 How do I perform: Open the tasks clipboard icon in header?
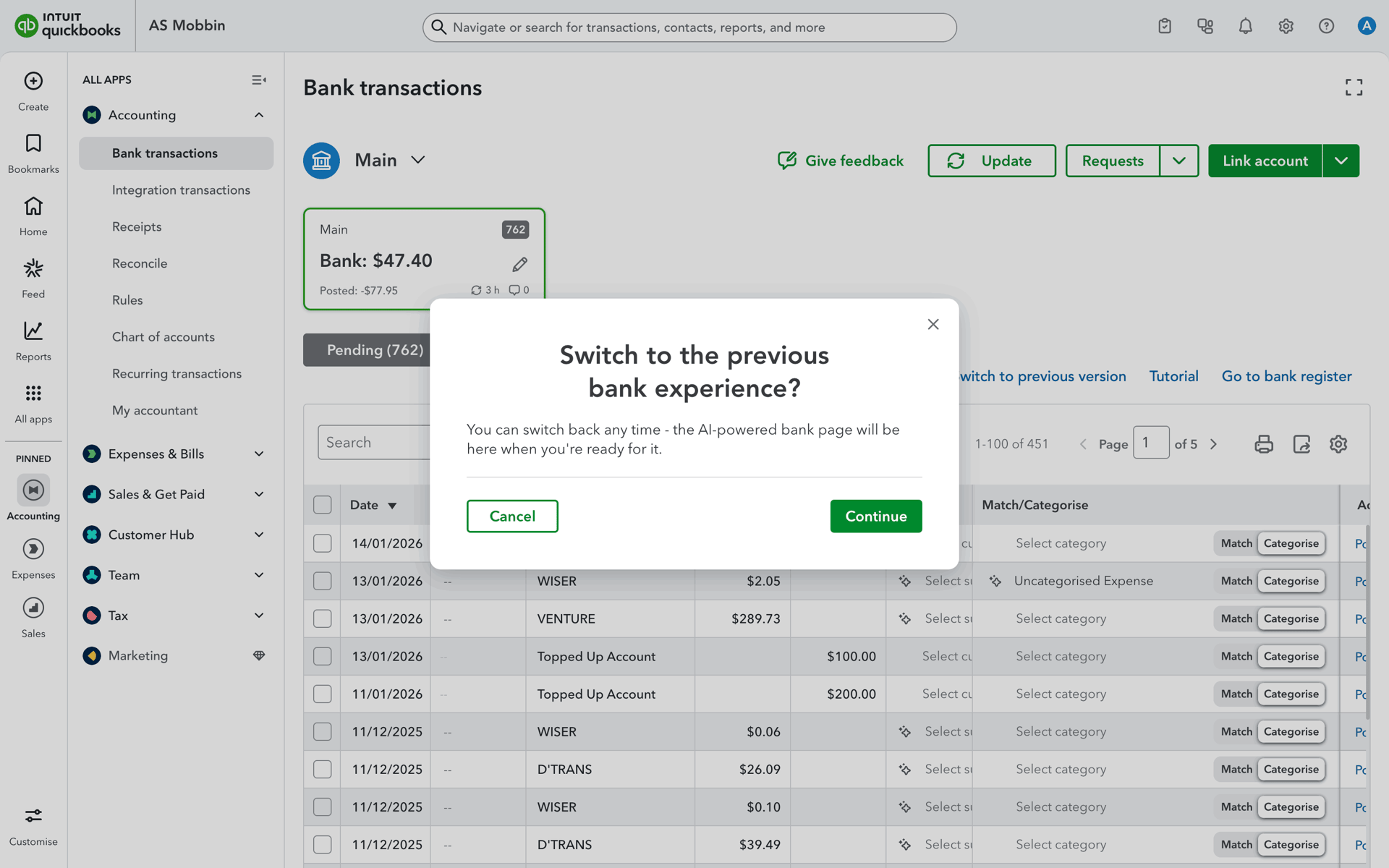point(1165,26)
